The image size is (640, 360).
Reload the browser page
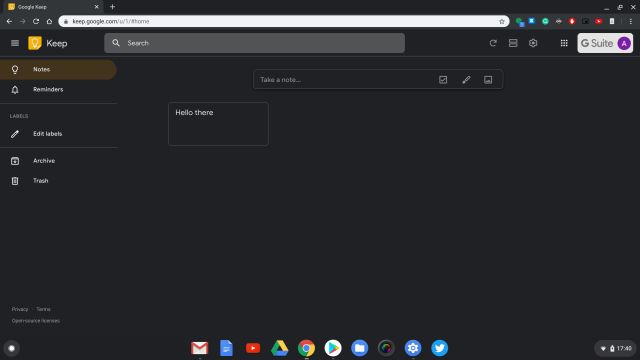[x=36, y=21]
